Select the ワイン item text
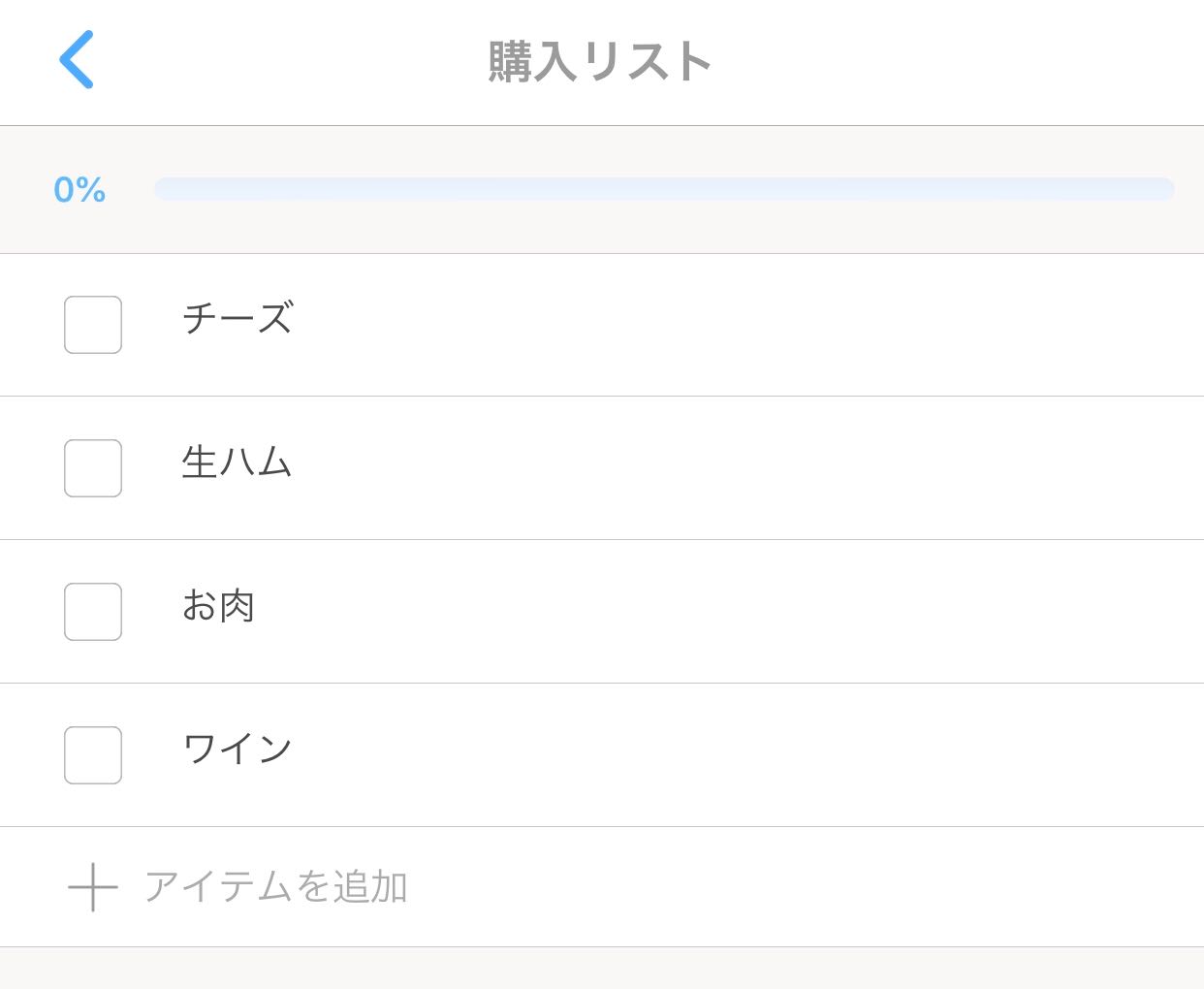The image size is (1204, 989). pos(238,747)
